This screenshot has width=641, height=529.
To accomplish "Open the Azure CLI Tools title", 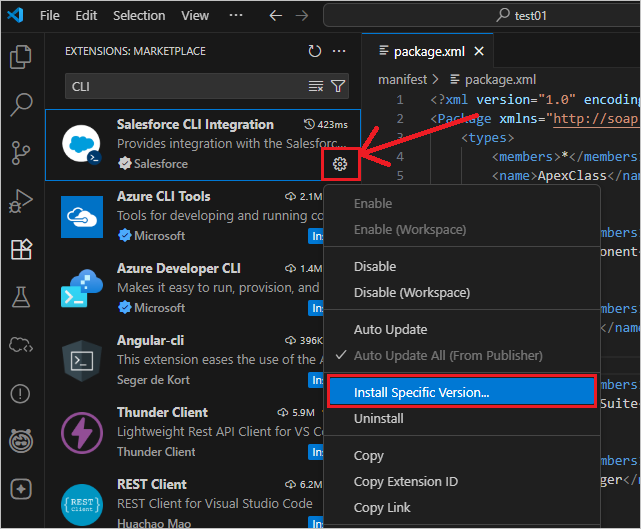I will pos(164,196).
